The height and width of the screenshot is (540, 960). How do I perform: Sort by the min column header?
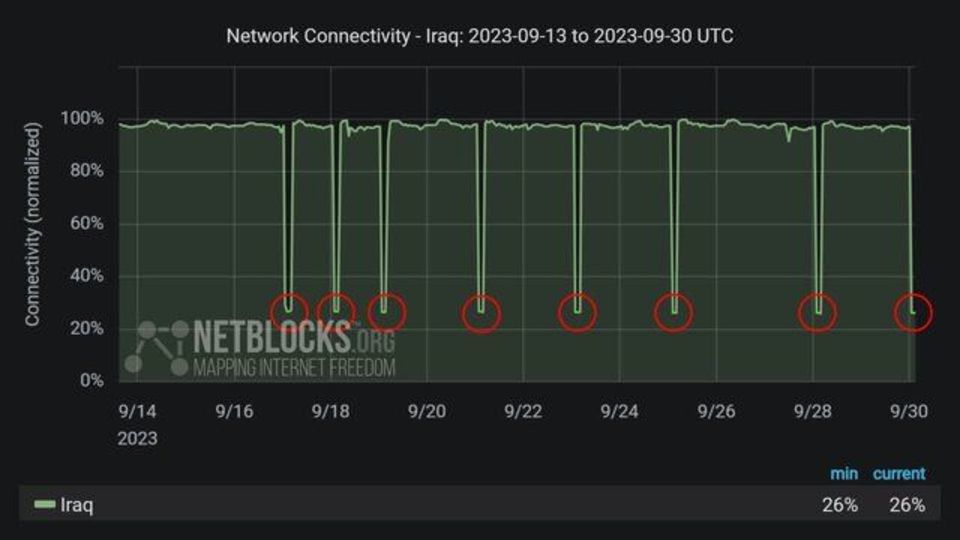[843, 473]
